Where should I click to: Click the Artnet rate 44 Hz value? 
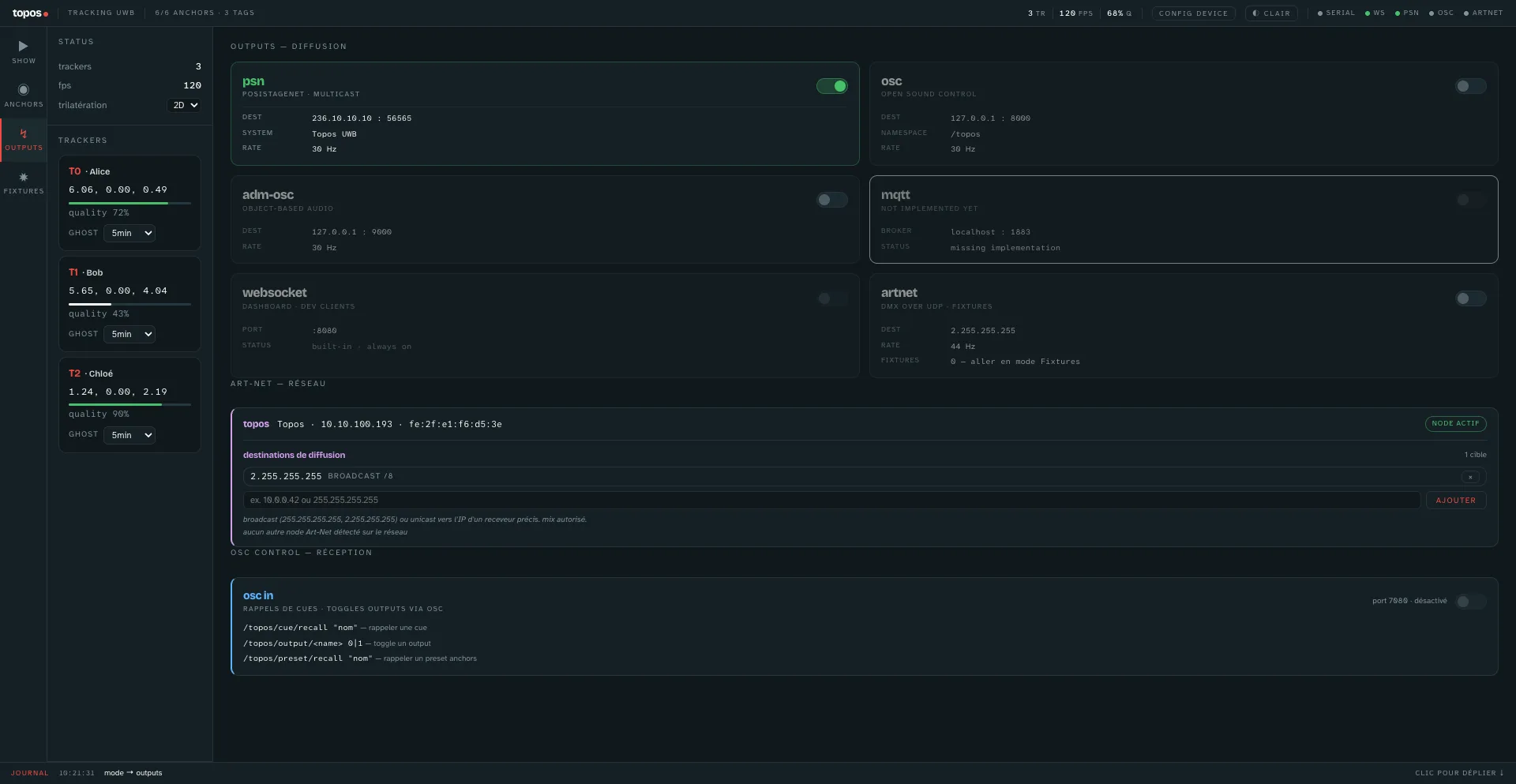click(963, 347)
